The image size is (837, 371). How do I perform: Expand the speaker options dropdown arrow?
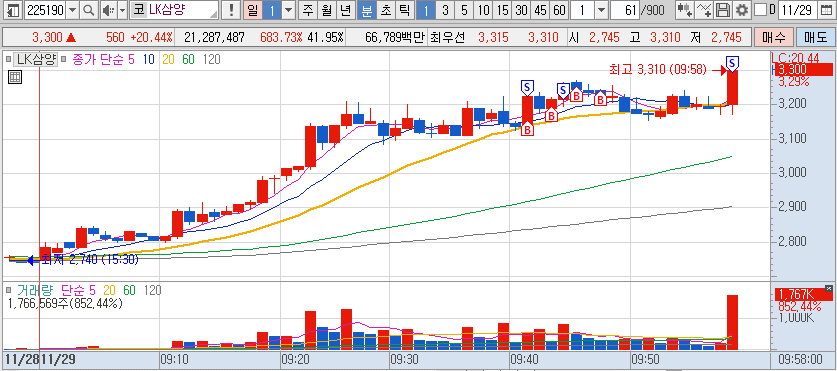point(123,10)
